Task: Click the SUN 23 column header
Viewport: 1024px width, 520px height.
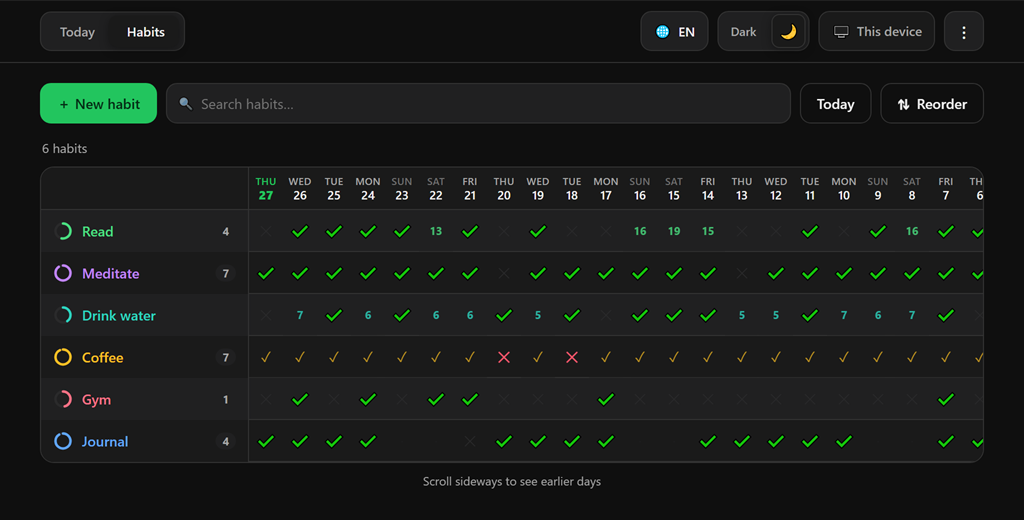Action: tap(402, 188)
